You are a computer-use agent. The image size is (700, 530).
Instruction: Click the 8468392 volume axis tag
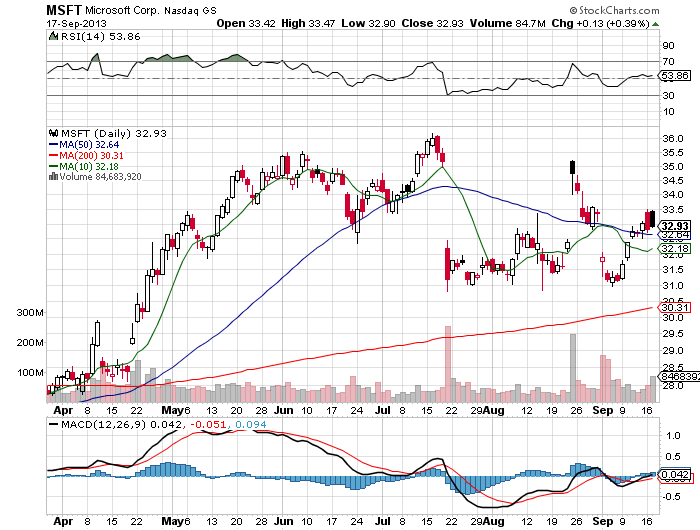[679, 376]
